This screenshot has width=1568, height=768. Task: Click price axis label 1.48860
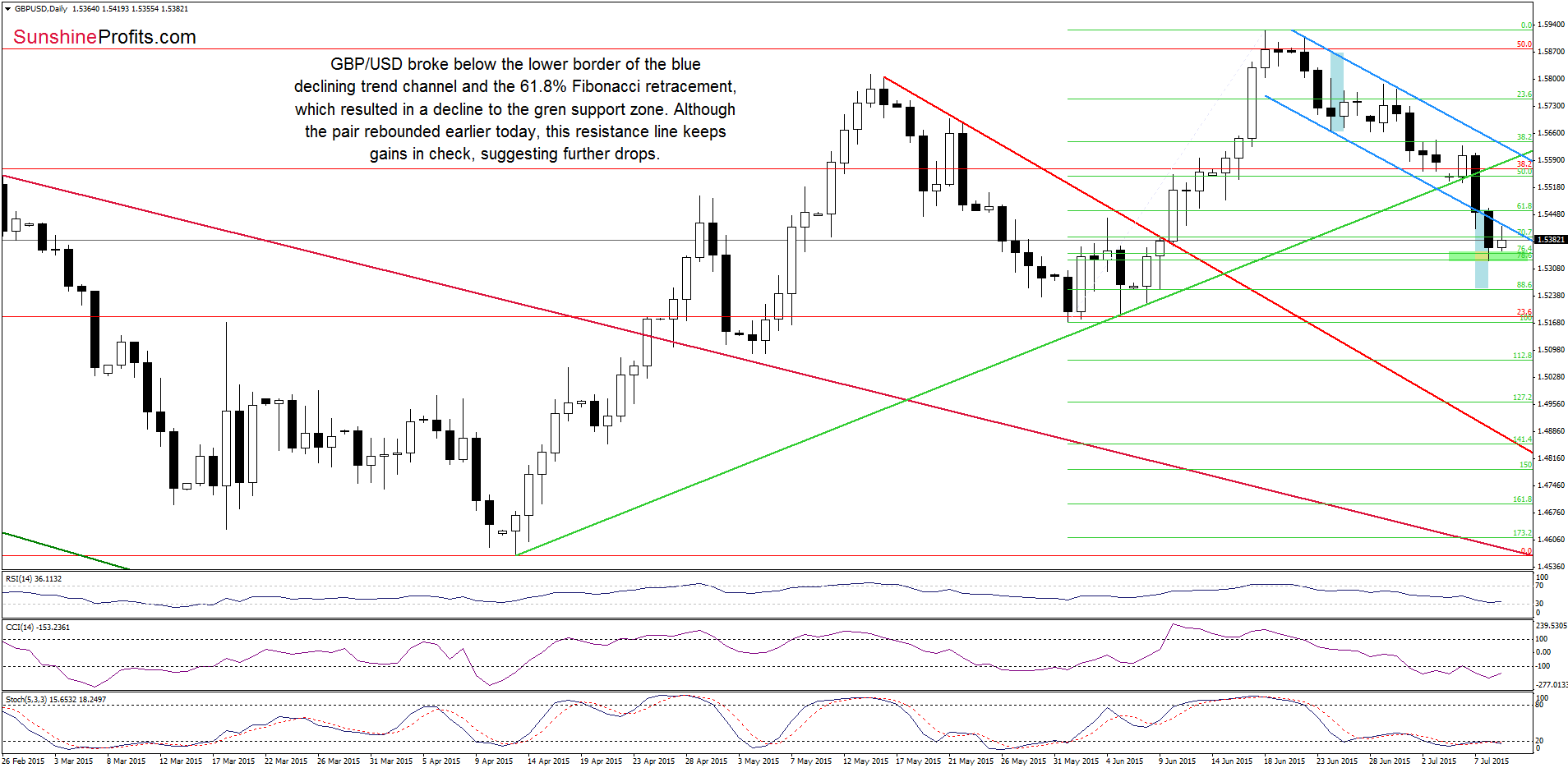[x=1551, y=431]
